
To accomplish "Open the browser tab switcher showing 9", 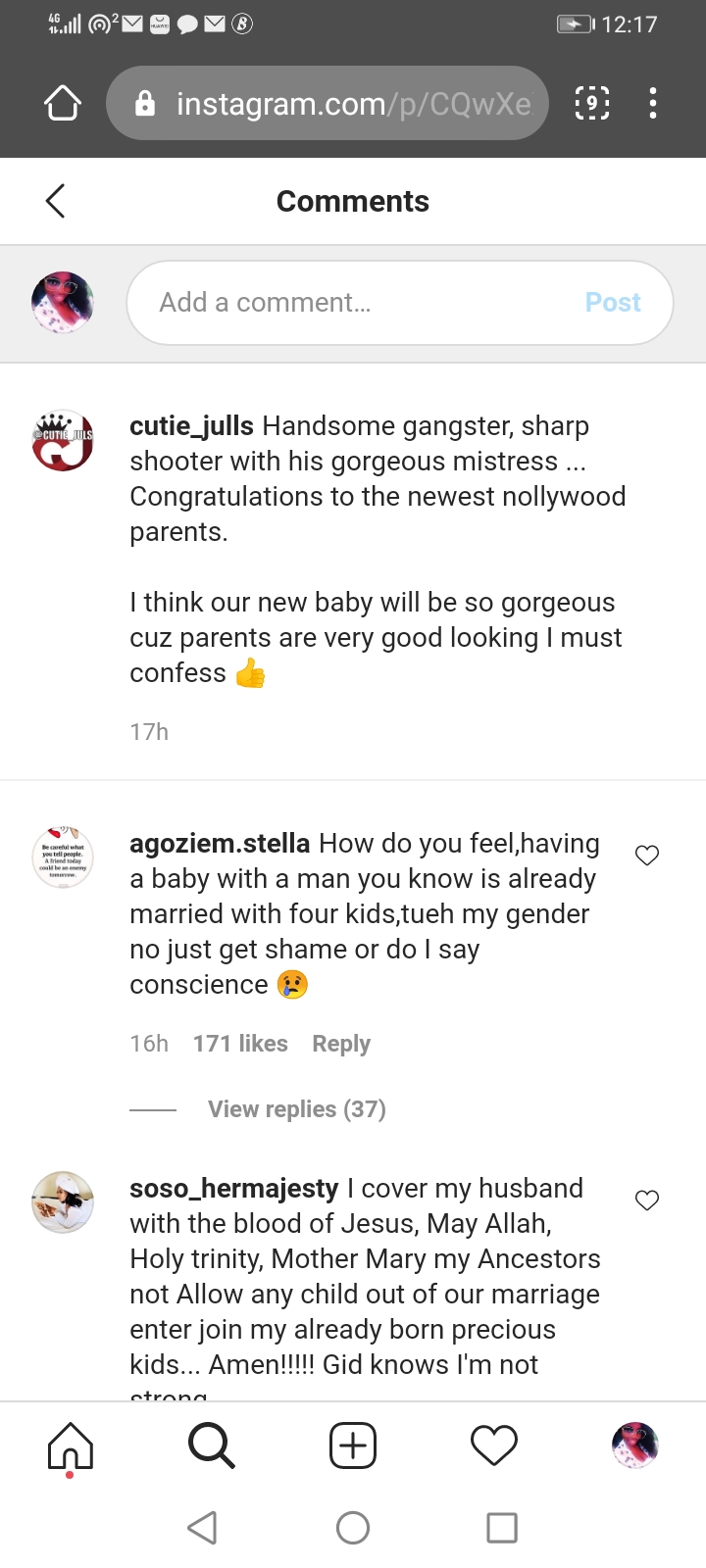I will pos(591,103).
